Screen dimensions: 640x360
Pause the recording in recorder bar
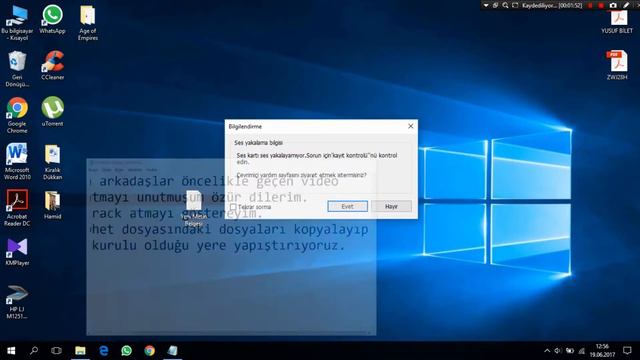coord(590,5)
